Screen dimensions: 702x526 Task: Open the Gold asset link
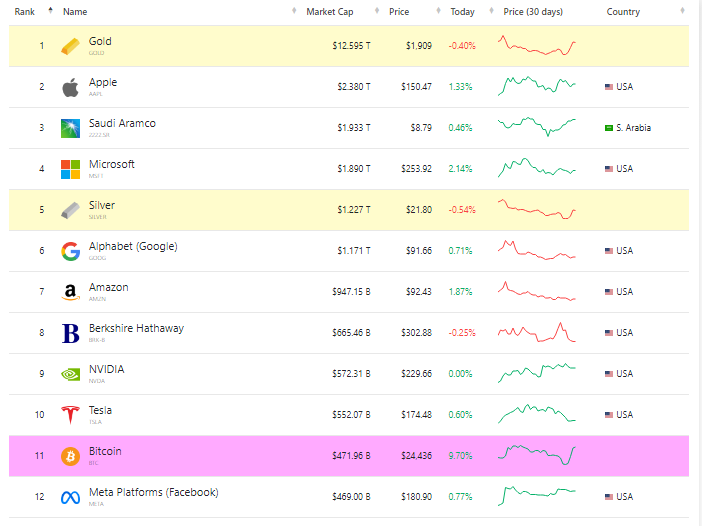pos(100,41)
